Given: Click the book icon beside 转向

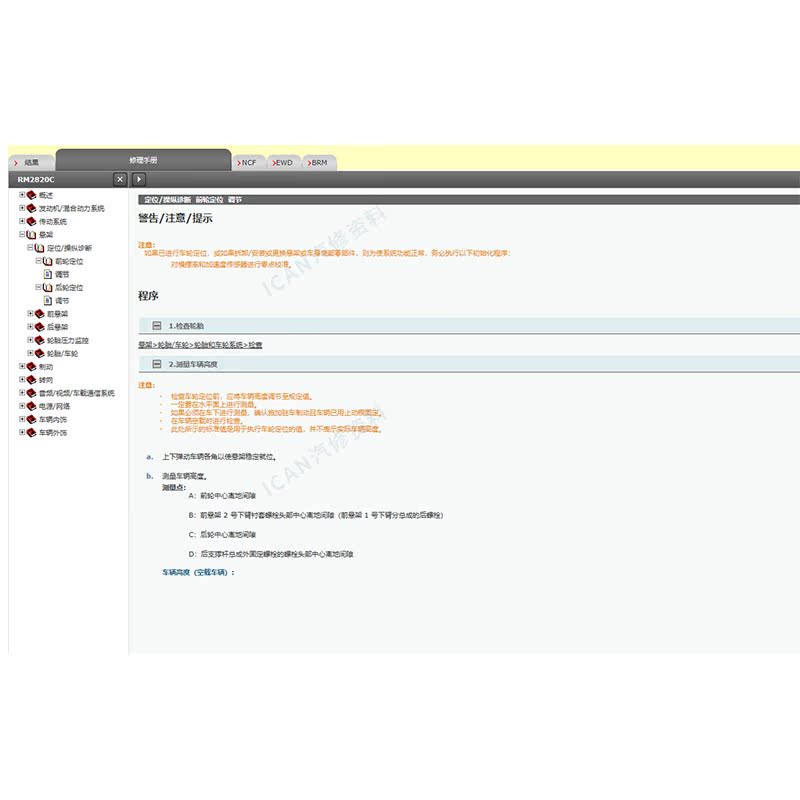Looking at the screenshot, I should click(31, 380).
